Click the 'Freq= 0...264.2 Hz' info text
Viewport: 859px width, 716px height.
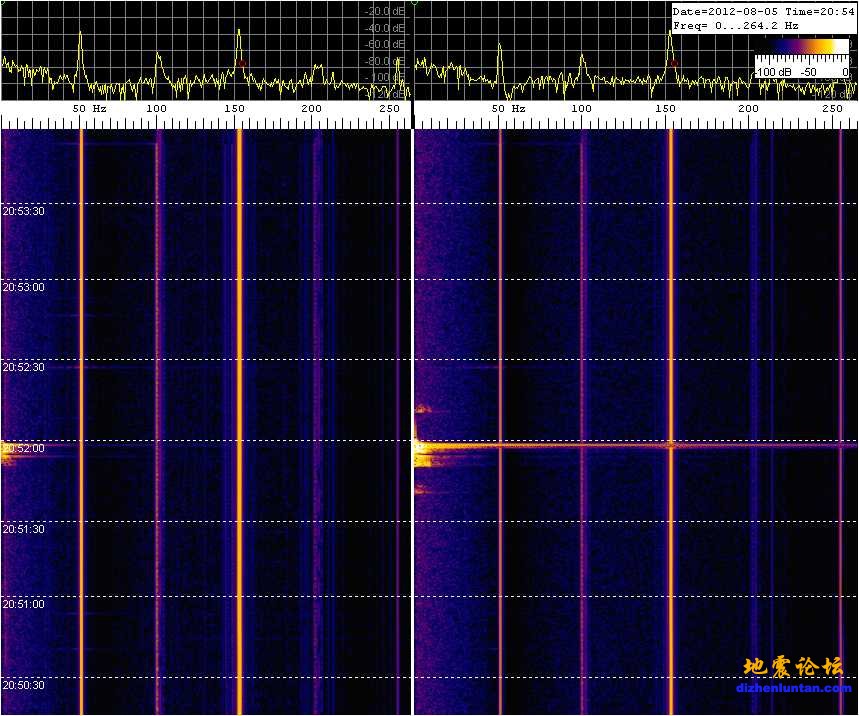pos(736,26)
